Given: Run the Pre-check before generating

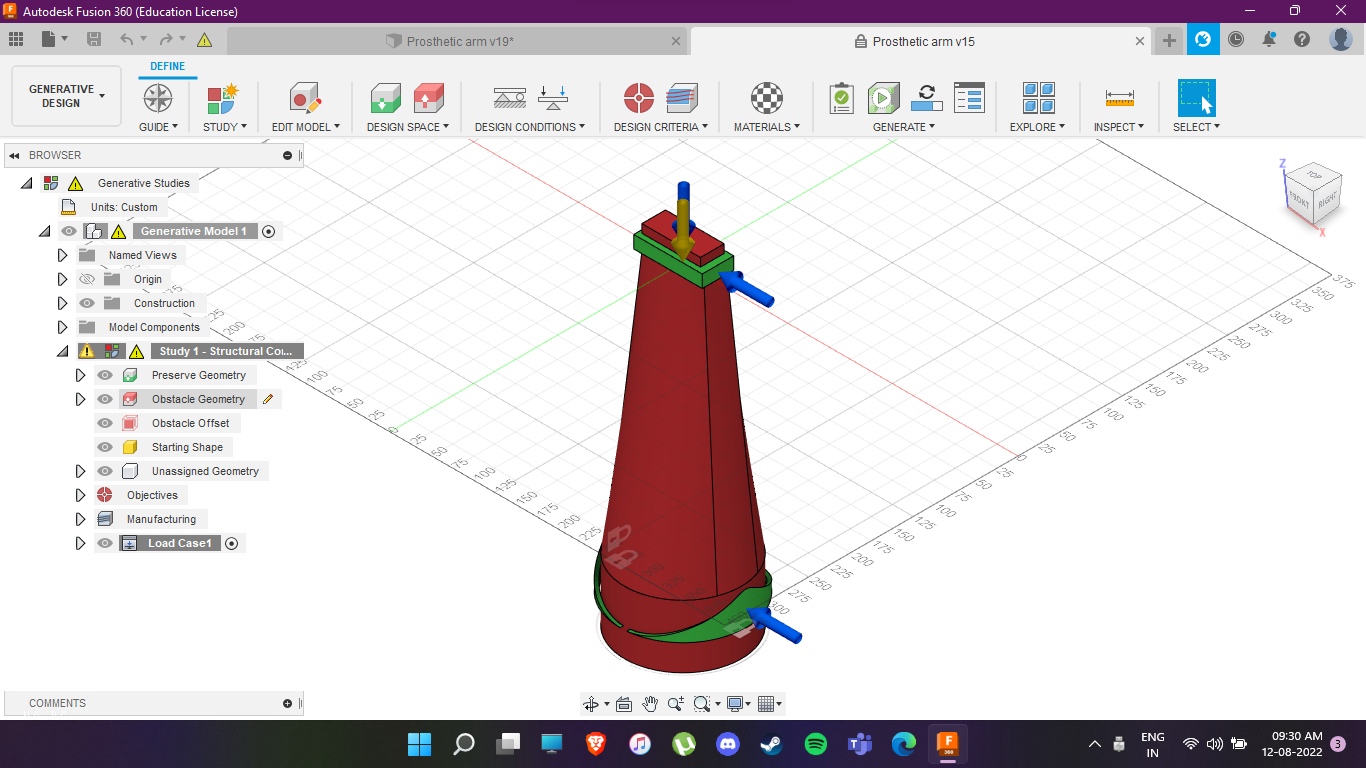Looking at the screenshot, I should coord(842,98).
